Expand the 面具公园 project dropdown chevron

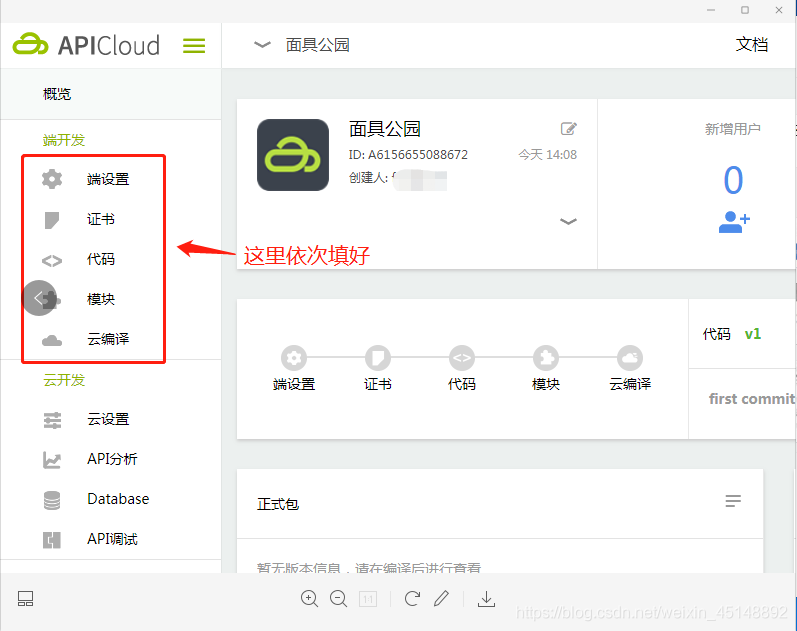click(262, 45)
